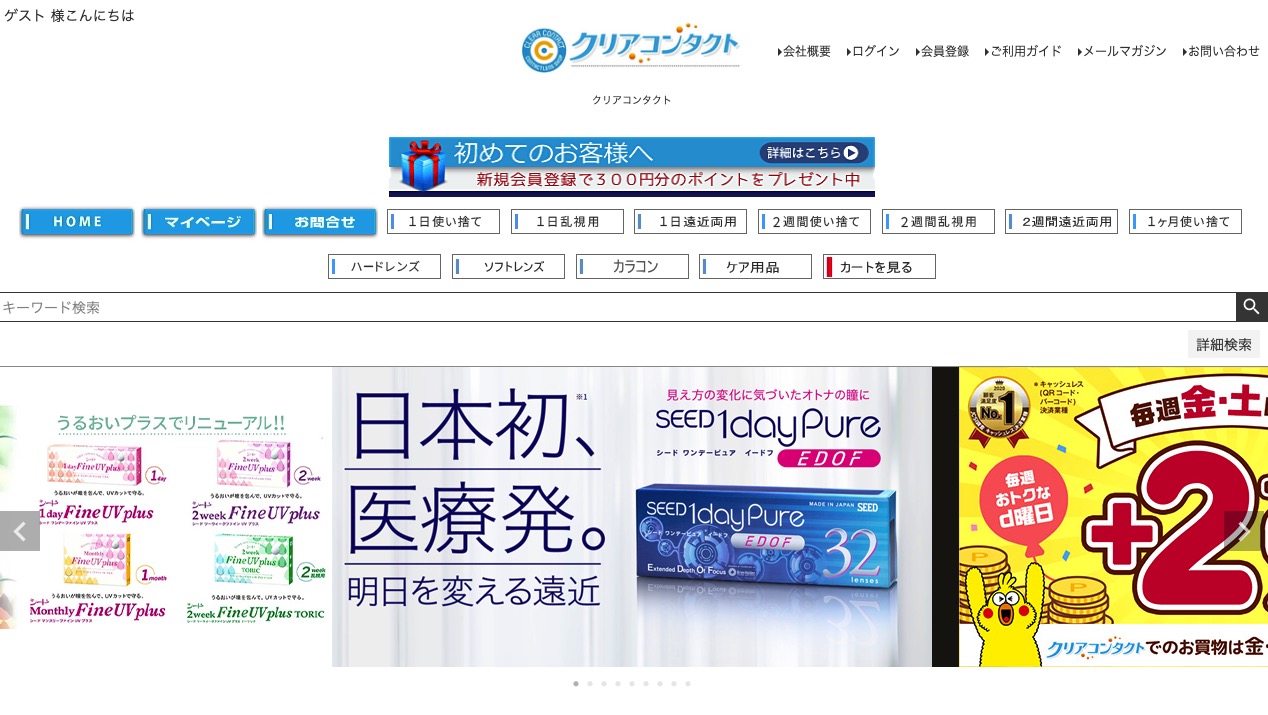
Task: Open the ケア用品 category
Action: (755, 267)
